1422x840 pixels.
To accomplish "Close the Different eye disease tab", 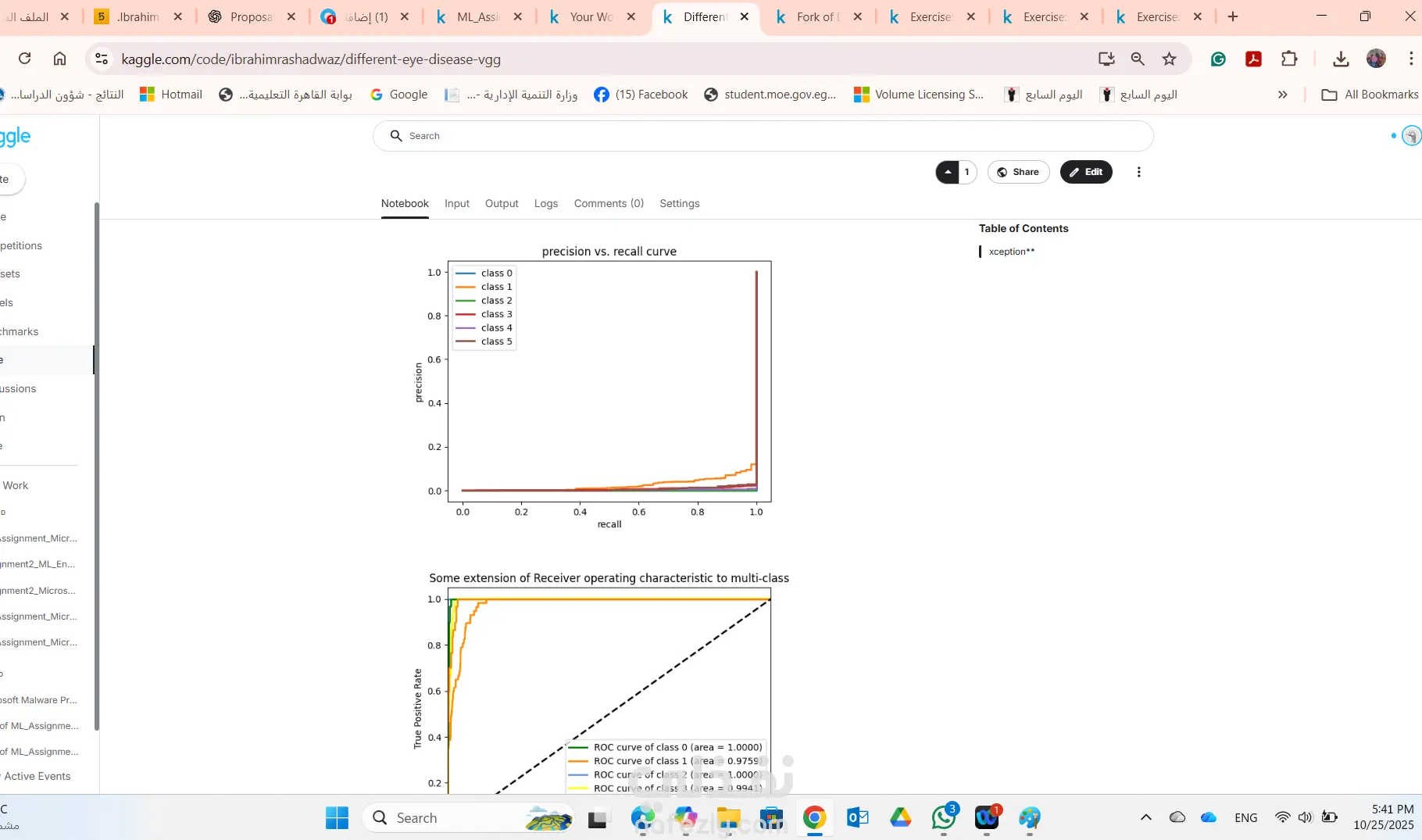I will point(745,16).
